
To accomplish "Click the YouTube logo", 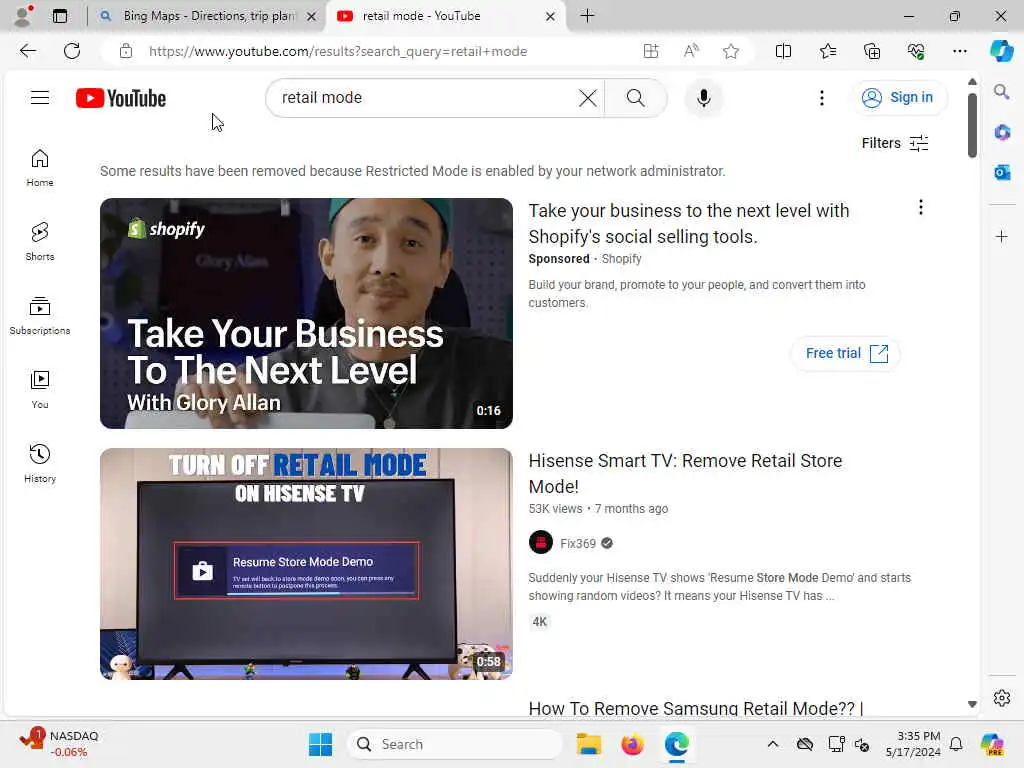I will [x=121, y=98].
